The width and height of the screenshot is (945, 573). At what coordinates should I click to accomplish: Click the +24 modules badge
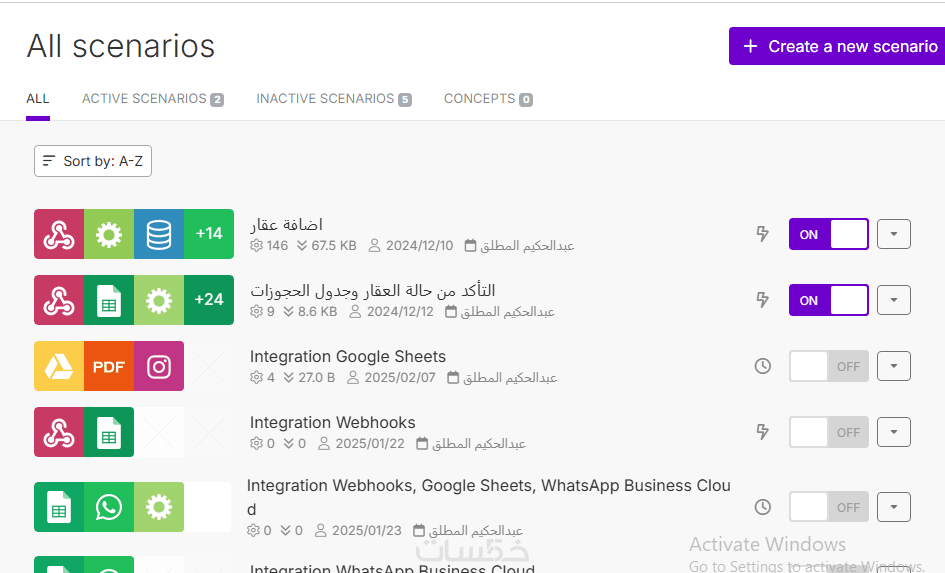click(209, 300)
